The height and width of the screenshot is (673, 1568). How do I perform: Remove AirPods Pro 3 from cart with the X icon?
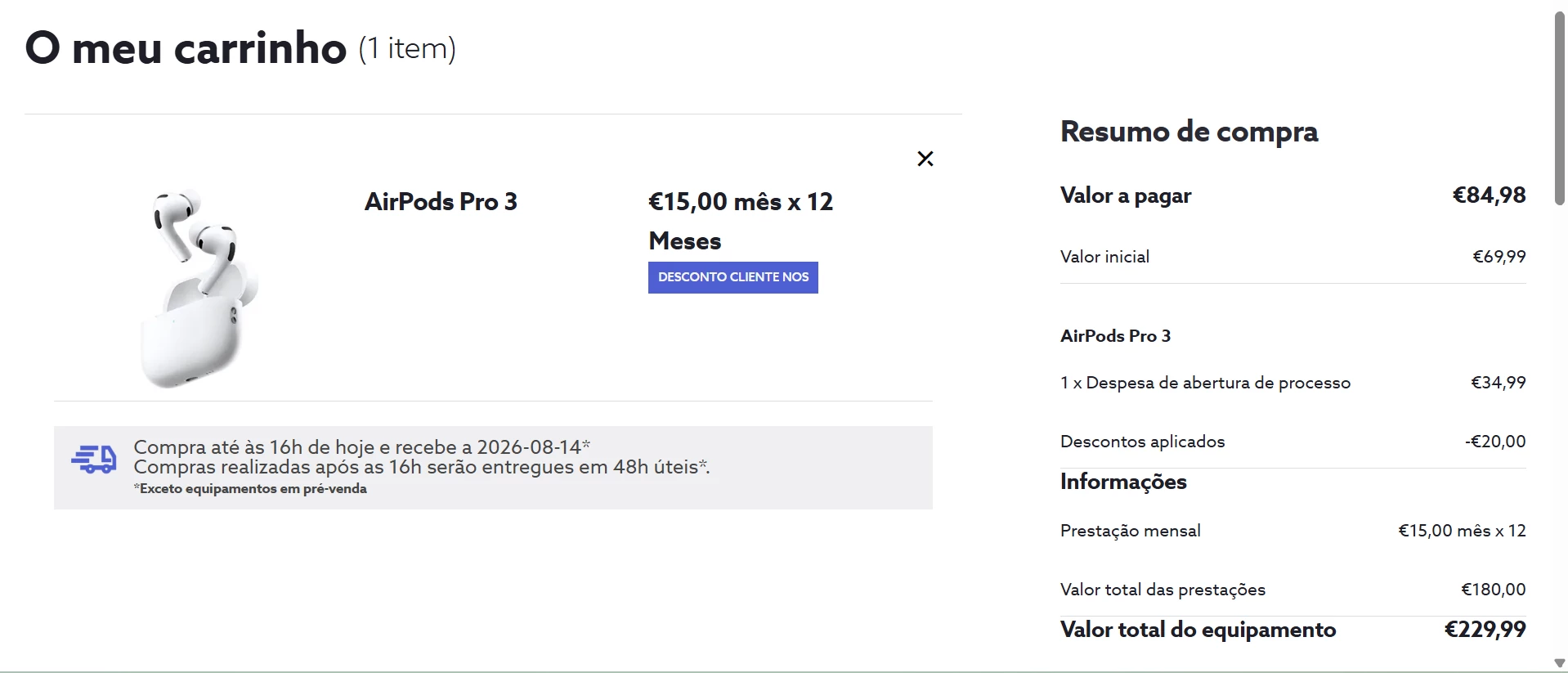coord(925,159)
